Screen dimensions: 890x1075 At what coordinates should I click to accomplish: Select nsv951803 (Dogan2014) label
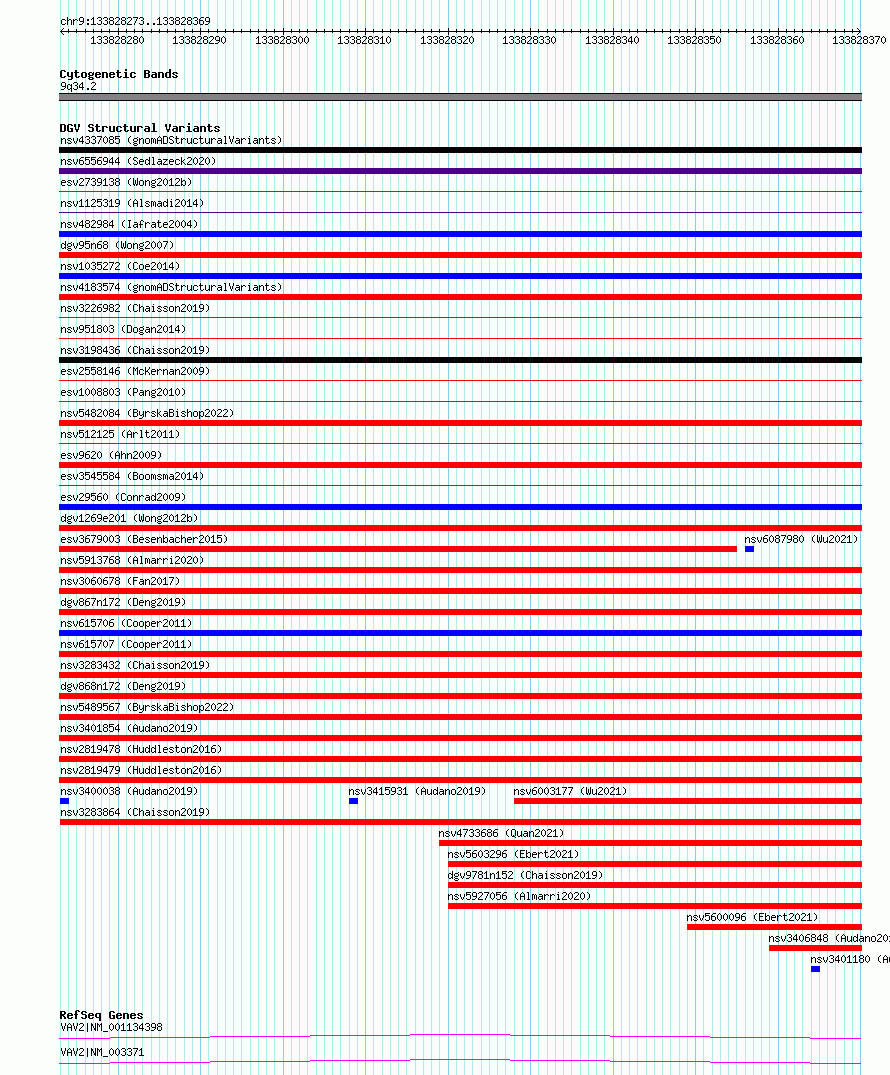[123, 329]
